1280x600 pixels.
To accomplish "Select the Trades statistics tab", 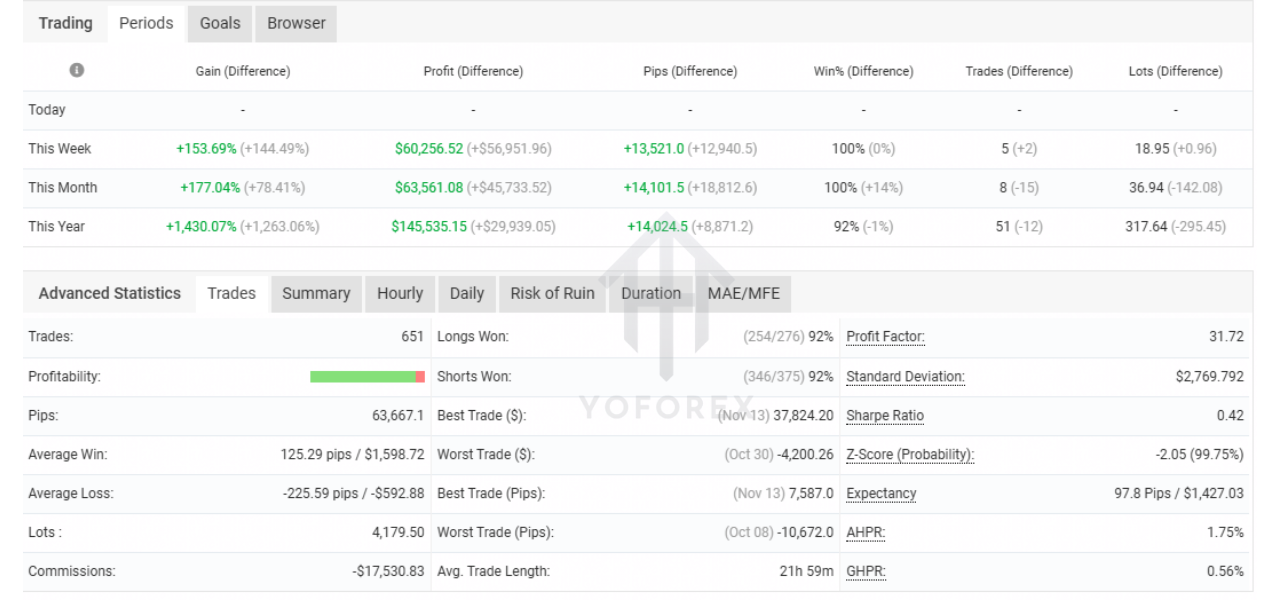I will (231, 293).
